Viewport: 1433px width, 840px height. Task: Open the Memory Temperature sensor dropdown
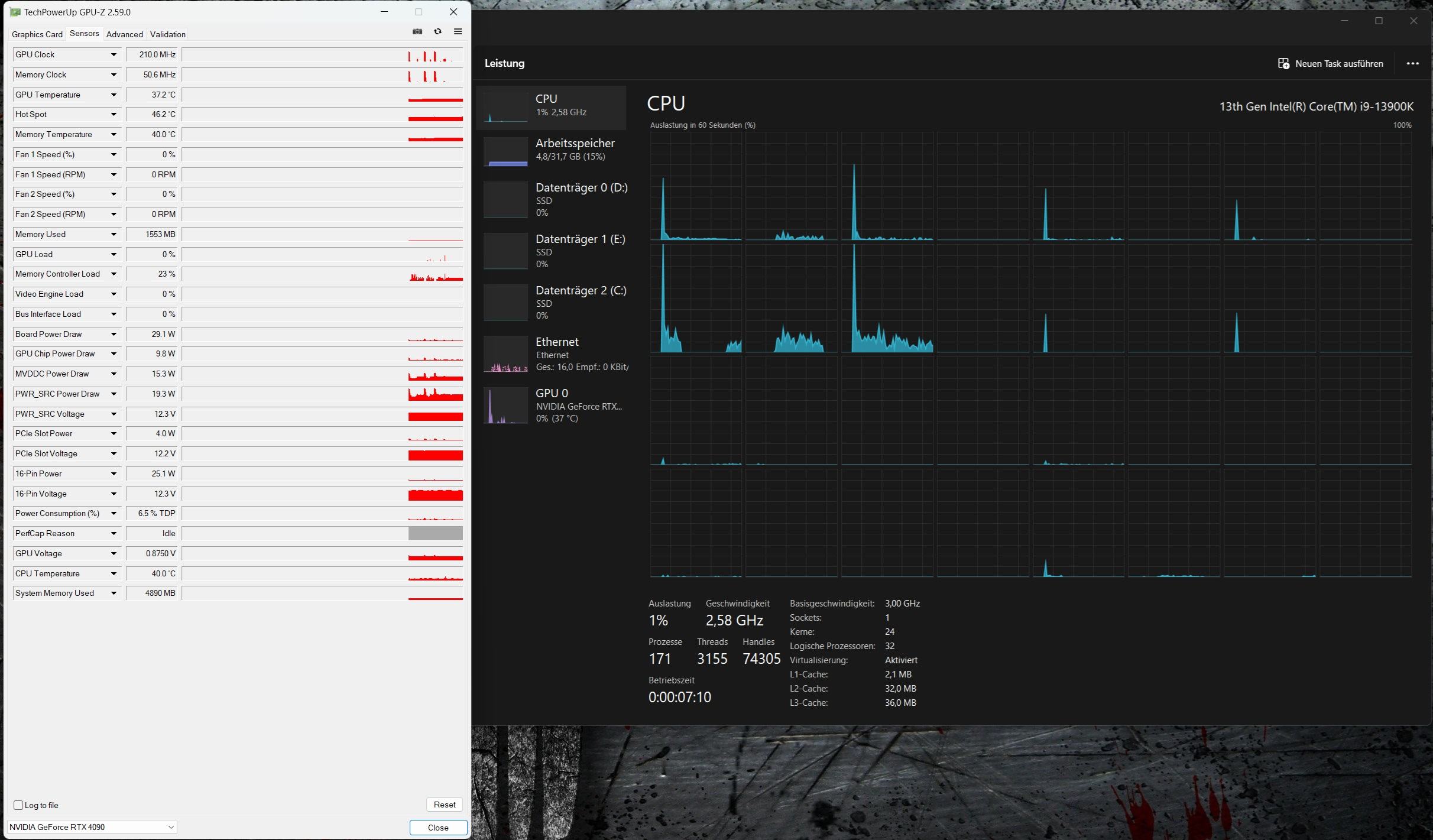coord(114,135)
